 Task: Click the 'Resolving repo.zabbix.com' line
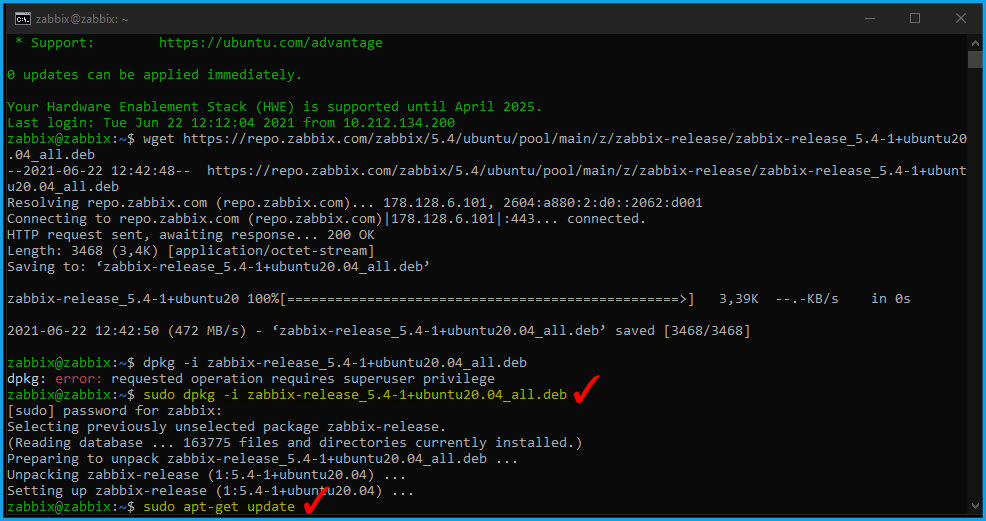point(355,203)
